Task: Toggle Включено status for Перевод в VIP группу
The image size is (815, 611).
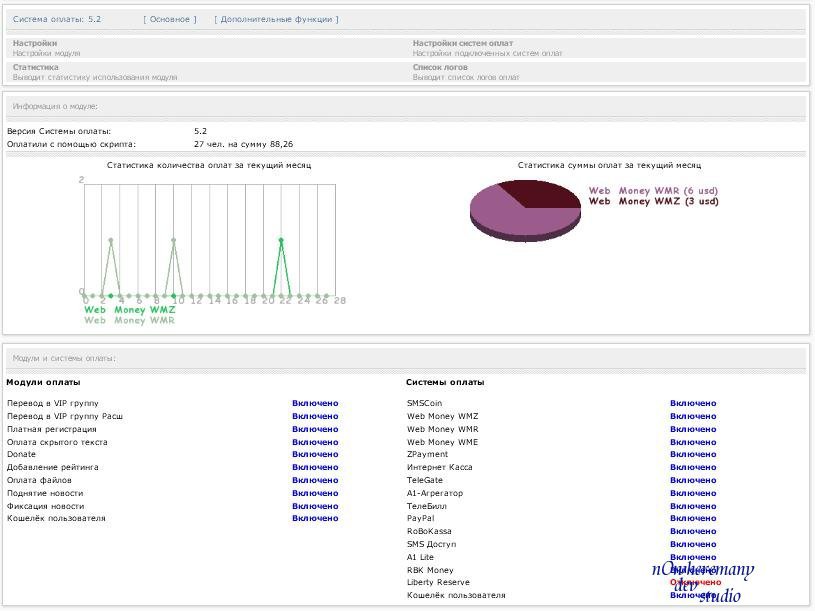Action: coord(315,403)
